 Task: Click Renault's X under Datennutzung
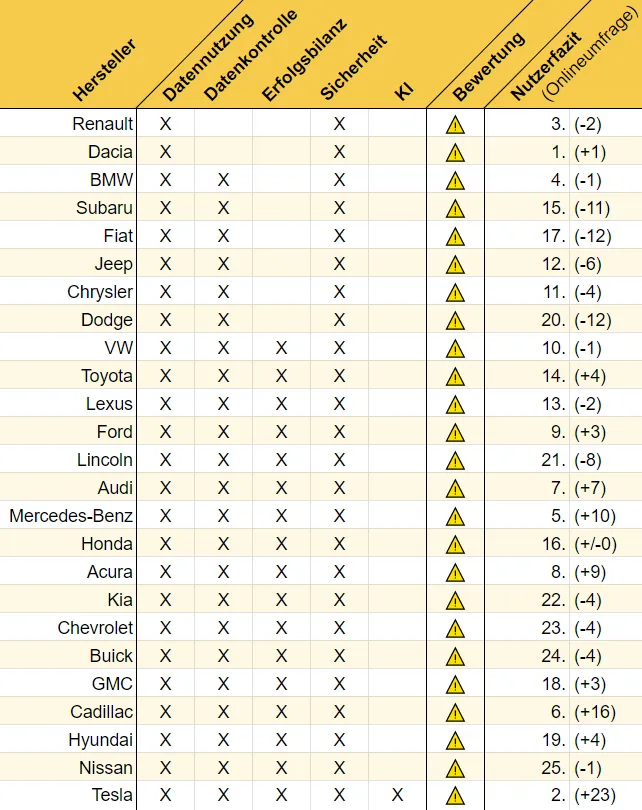165,124
